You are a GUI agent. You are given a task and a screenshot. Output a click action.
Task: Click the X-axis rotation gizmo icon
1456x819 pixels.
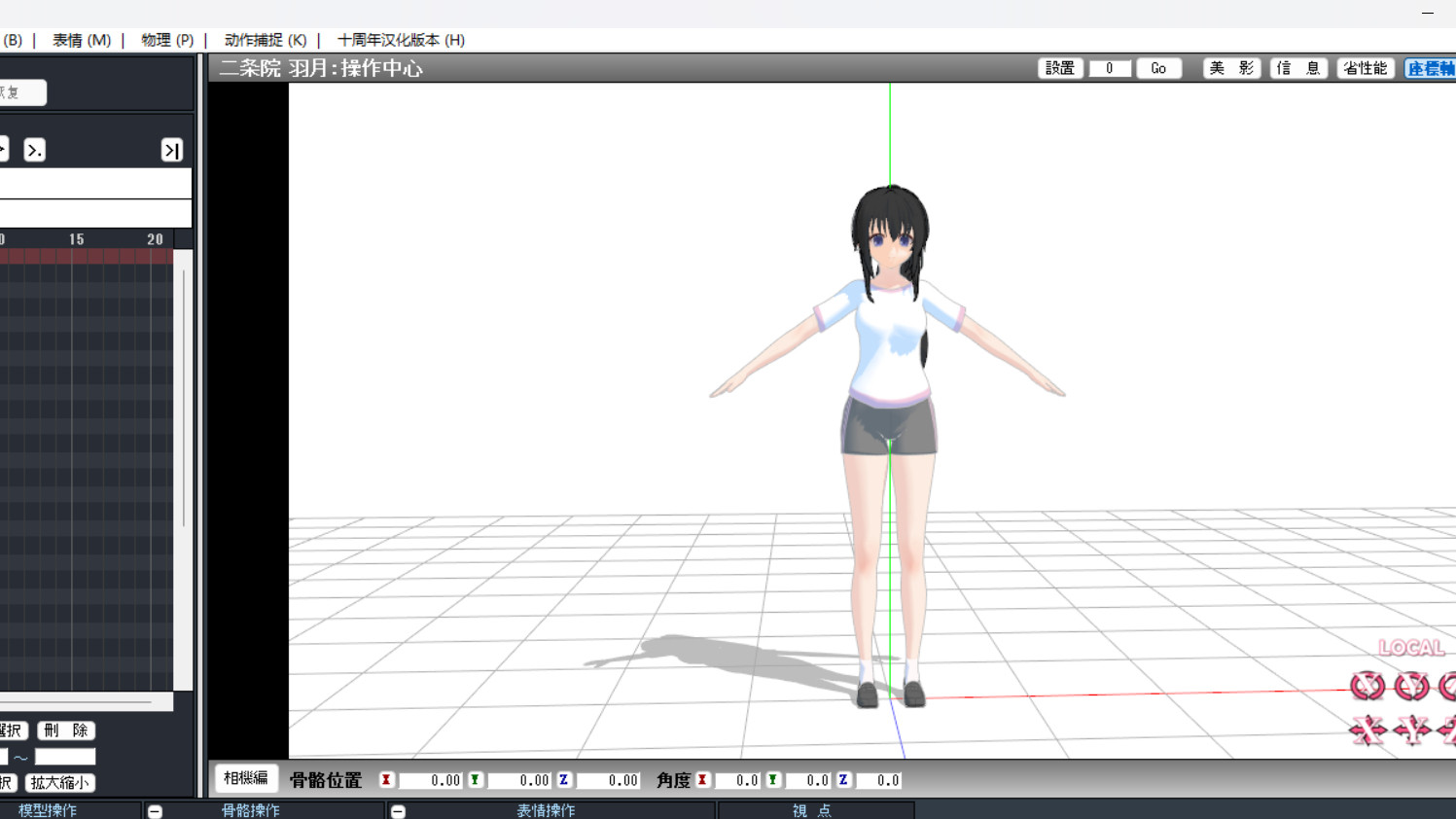[1367, 686]
